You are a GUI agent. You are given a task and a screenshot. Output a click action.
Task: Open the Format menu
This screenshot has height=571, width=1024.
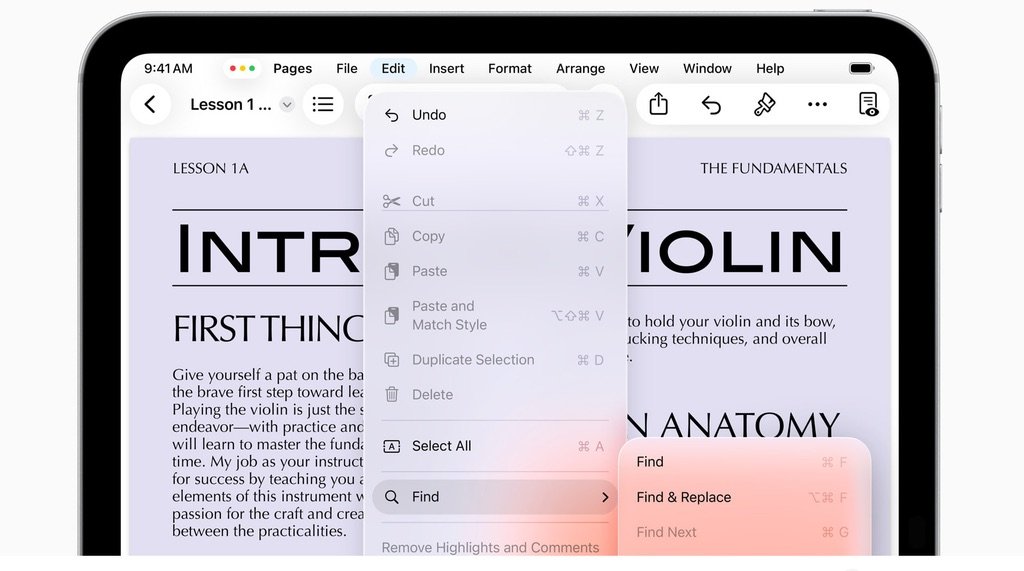point(510,69)
